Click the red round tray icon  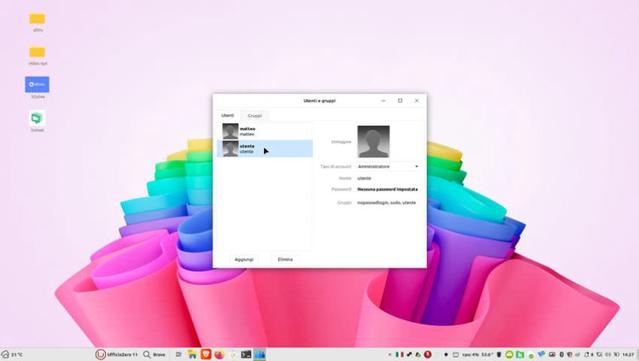[x=427, y=354]
